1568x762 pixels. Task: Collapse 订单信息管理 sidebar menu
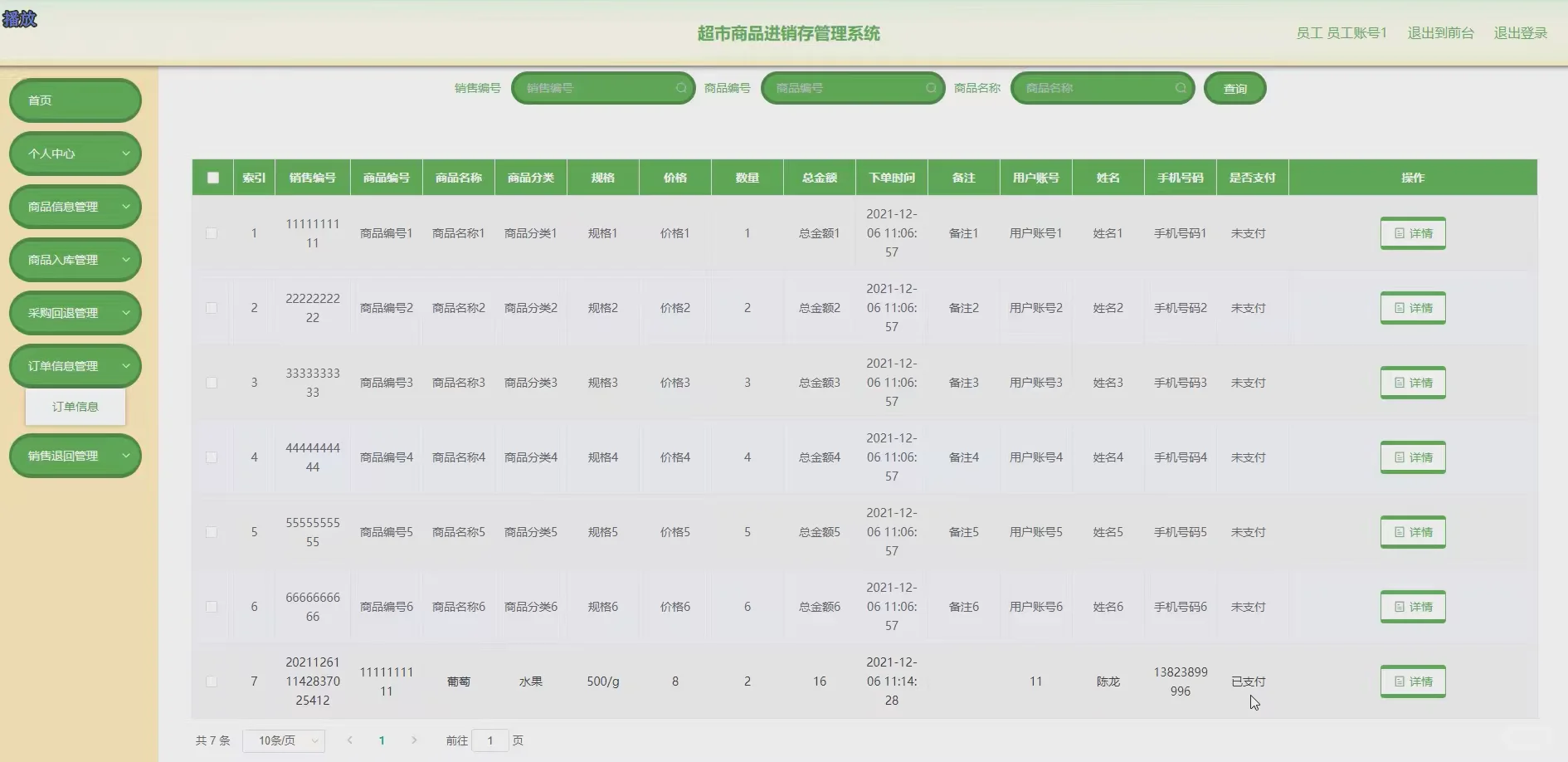(x=75, y=366)
